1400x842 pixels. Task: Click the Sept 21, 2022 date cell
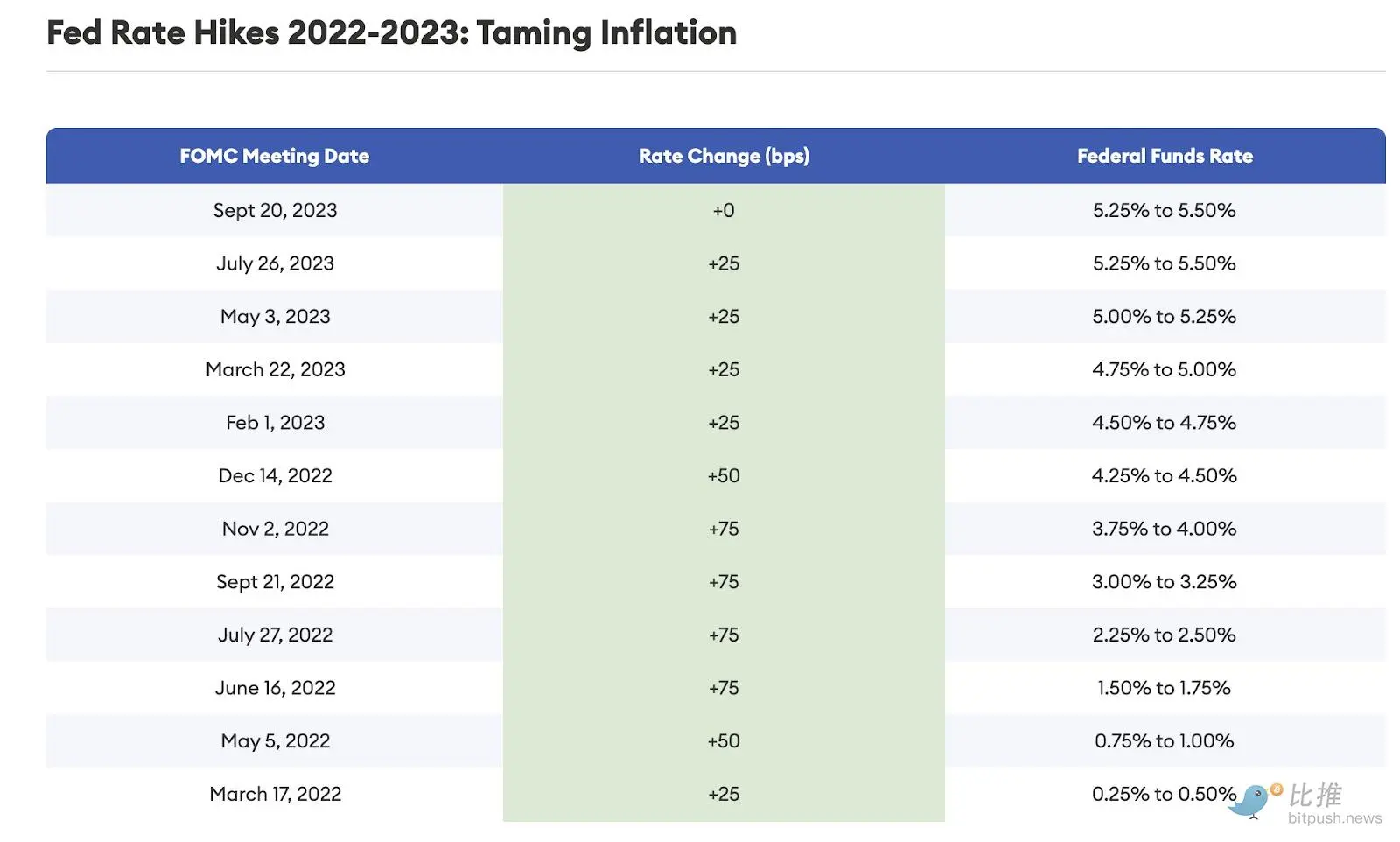click(275, 582)
